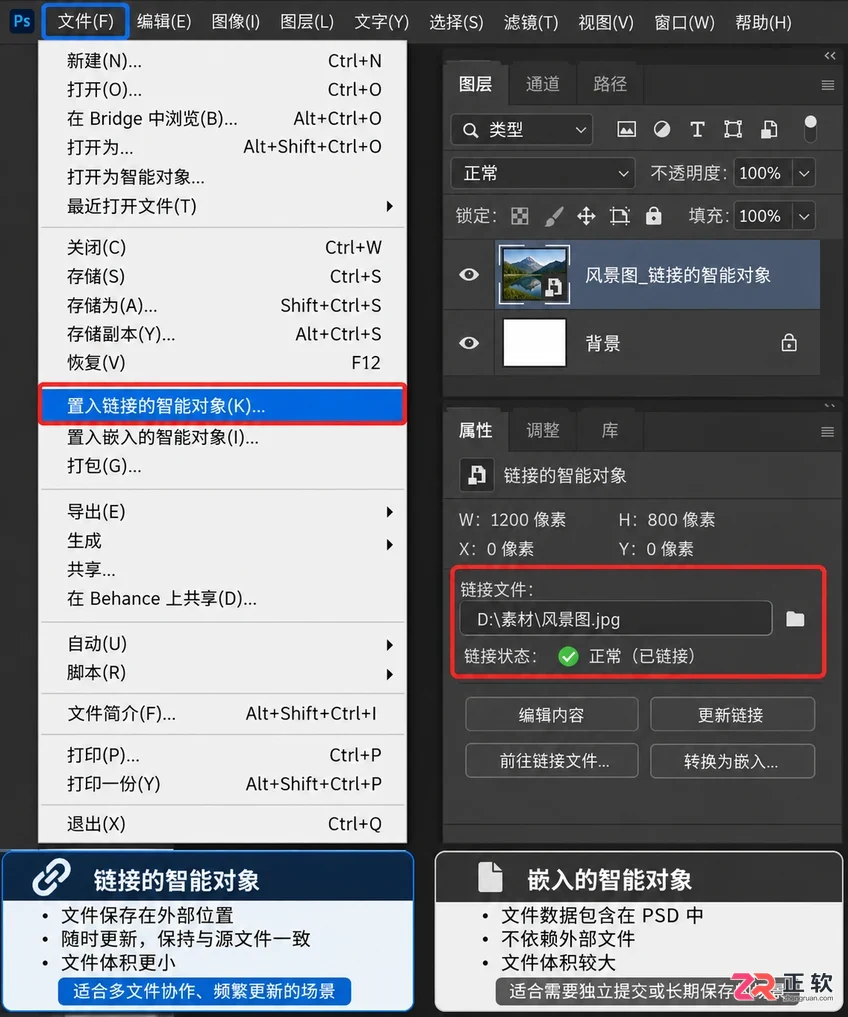Toggle the layer filtering on/off switch
Image resolution: width=848 pixels, height=1017 pixels.
point(810,129)
